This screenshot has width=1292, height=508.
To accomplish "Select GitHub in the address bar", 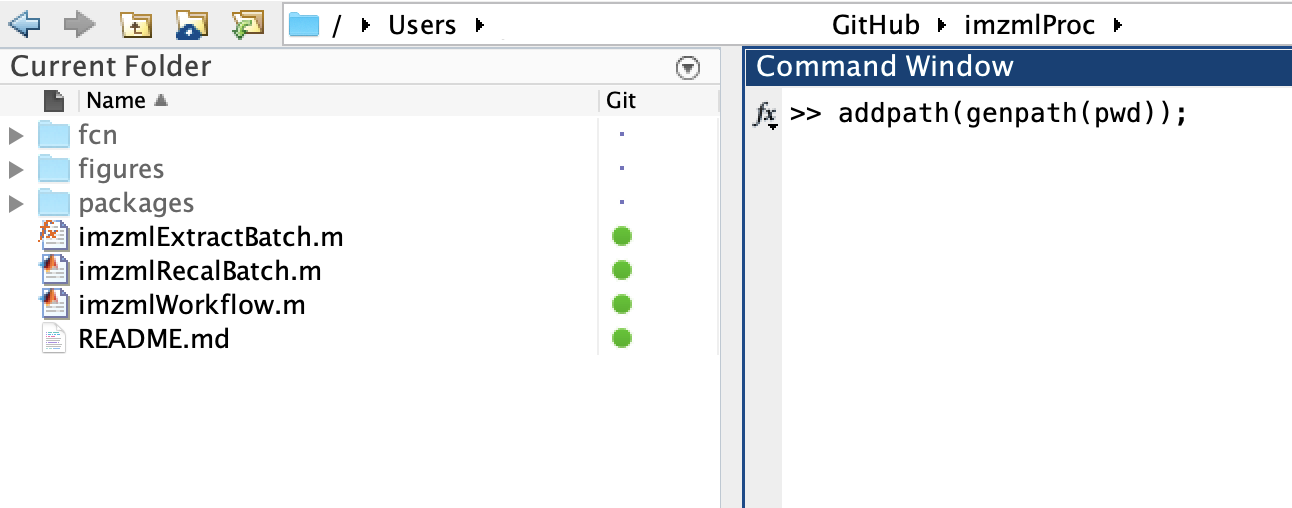I will (x=875, y=24).
